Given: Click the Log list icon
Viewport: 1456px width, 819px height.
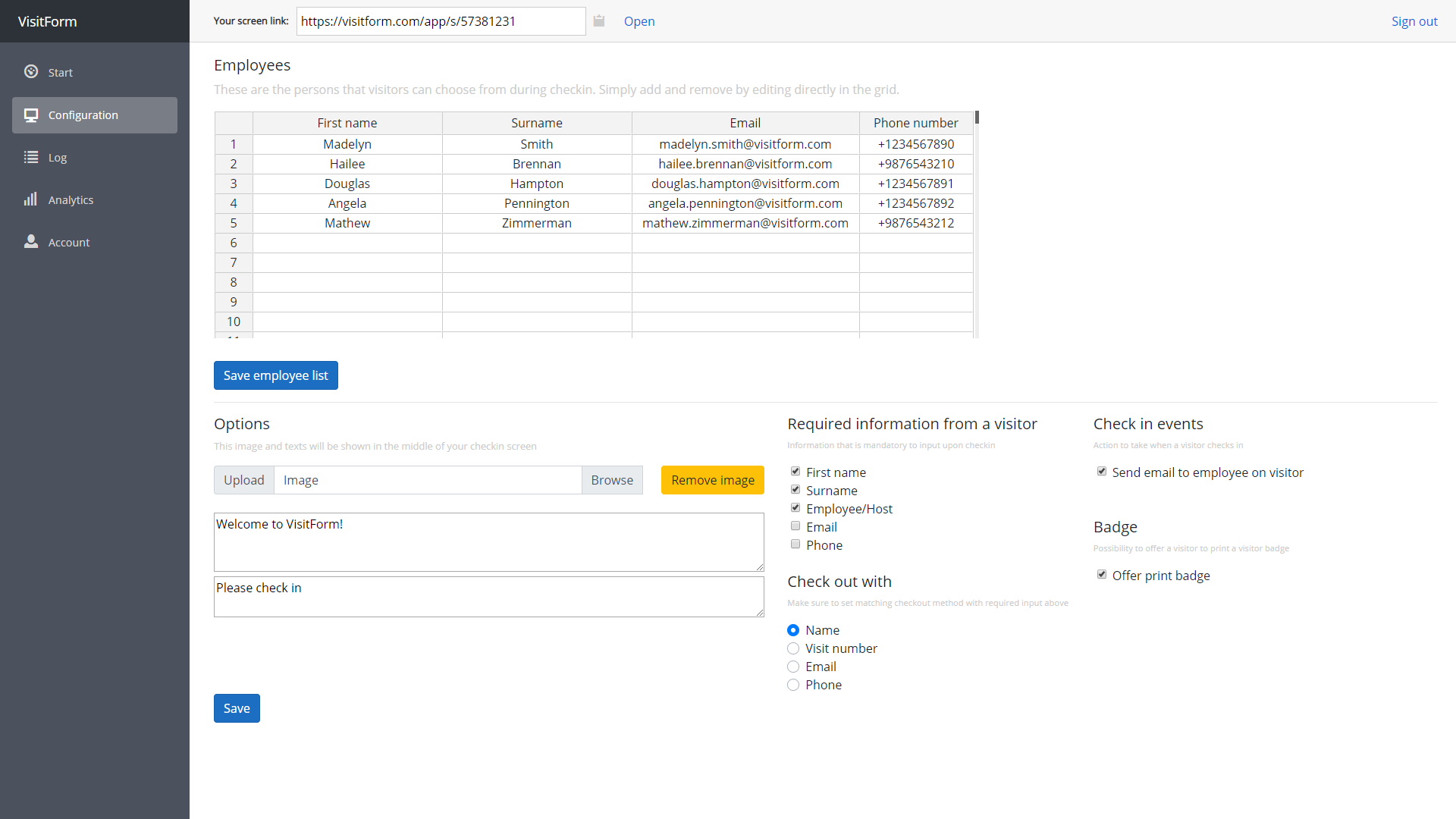Looking at the screenshot, I should [x=31, y=158].
